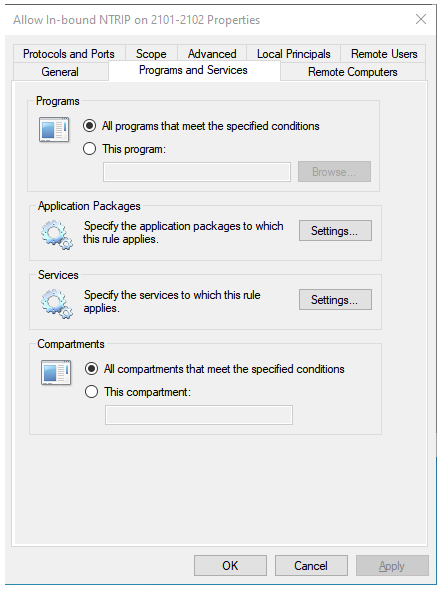Confirm the dialog with OK

pos(230,566)
